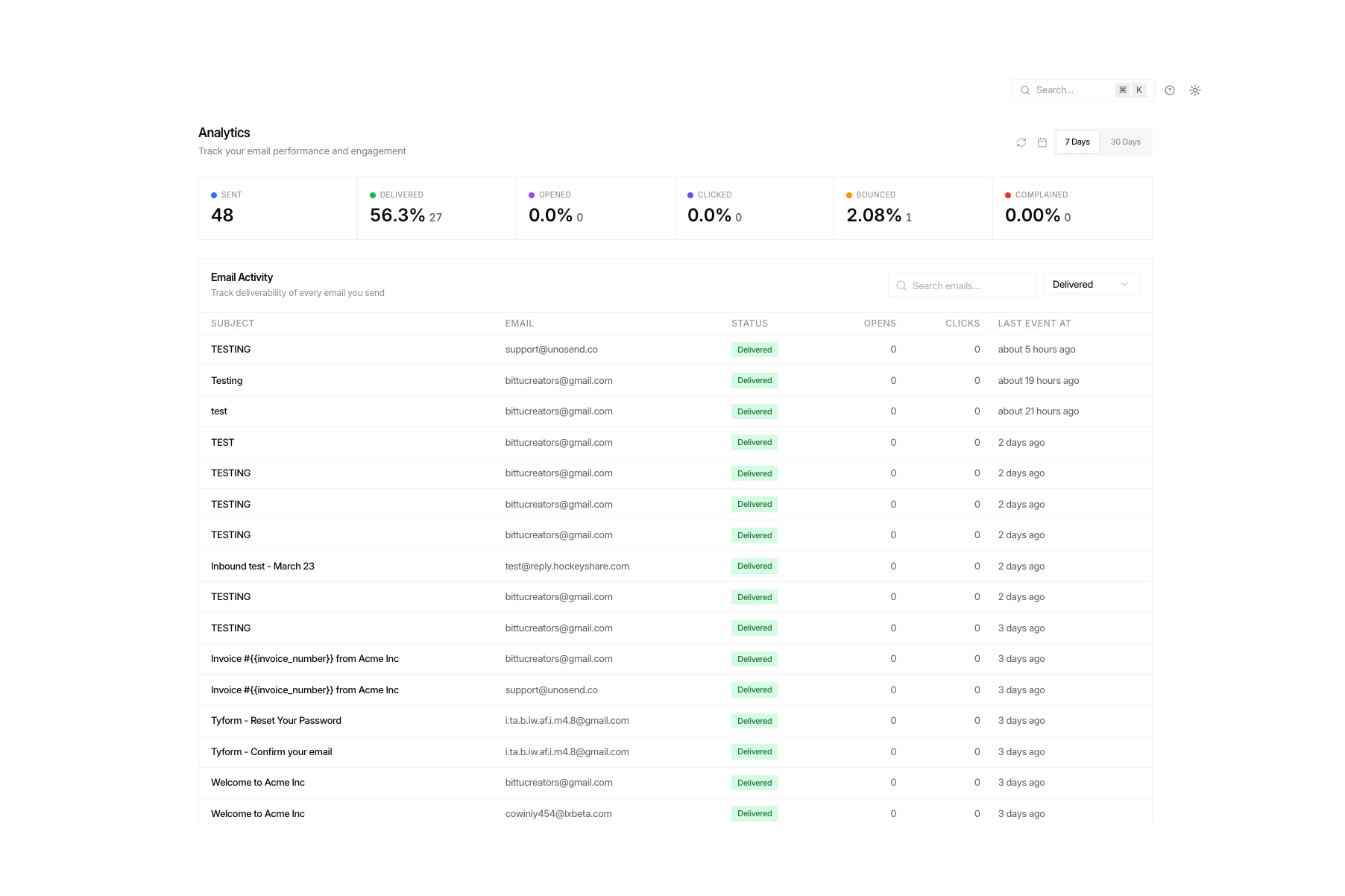The height and width of the screenshot is (896, 1345).
Task: Click the orange Bounced indicator dot
Action: coord(849,195)
